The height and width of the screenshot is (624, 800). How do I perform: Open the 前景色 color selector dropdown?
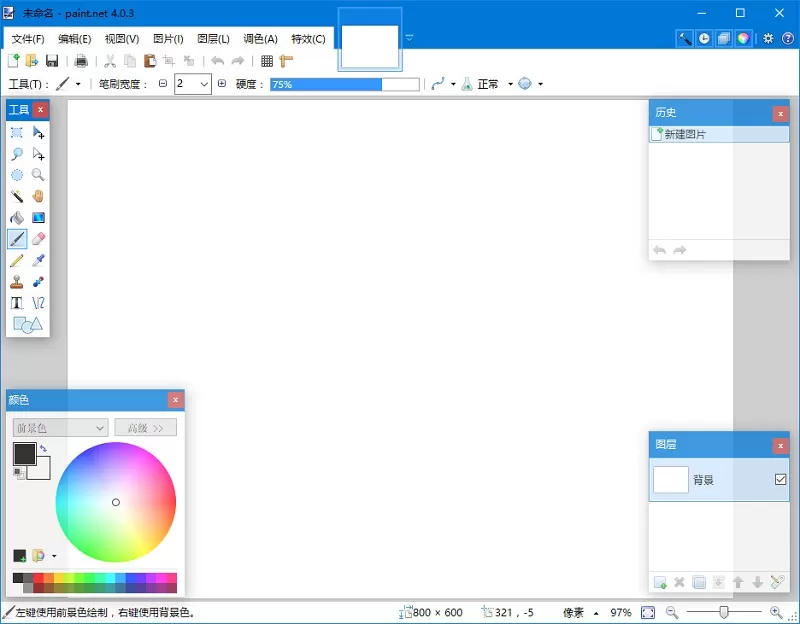click(x=60, y=428)
